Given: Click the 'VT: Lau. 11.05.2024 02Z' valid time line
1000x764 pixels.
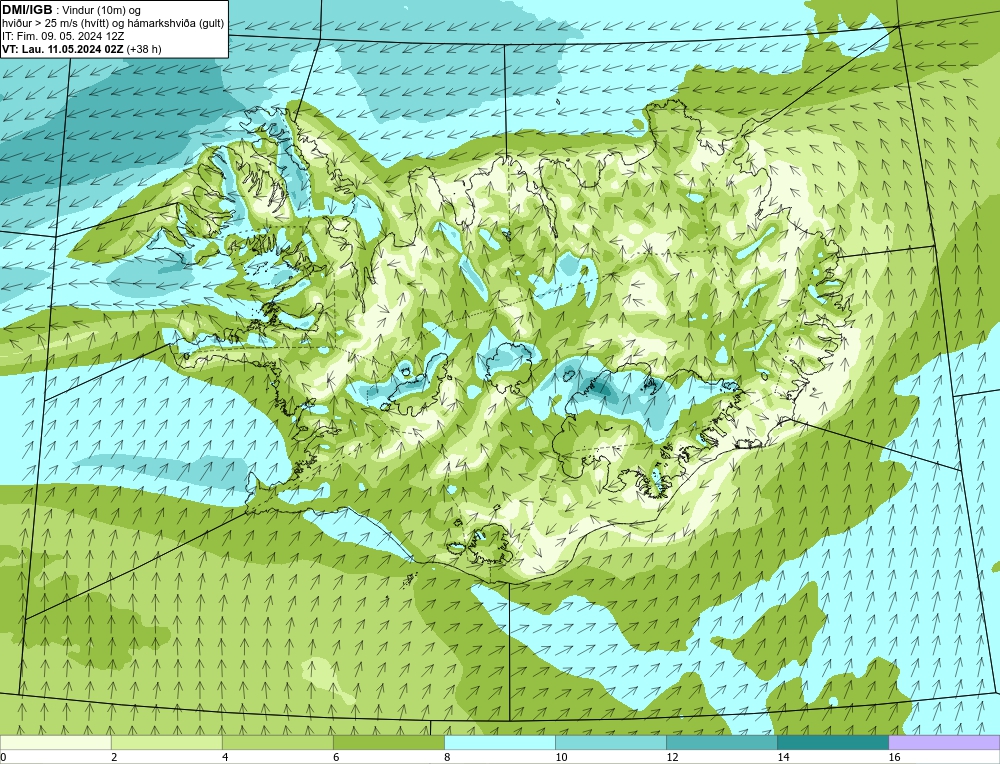Looking at the screenshot, I should pos(63,49).
